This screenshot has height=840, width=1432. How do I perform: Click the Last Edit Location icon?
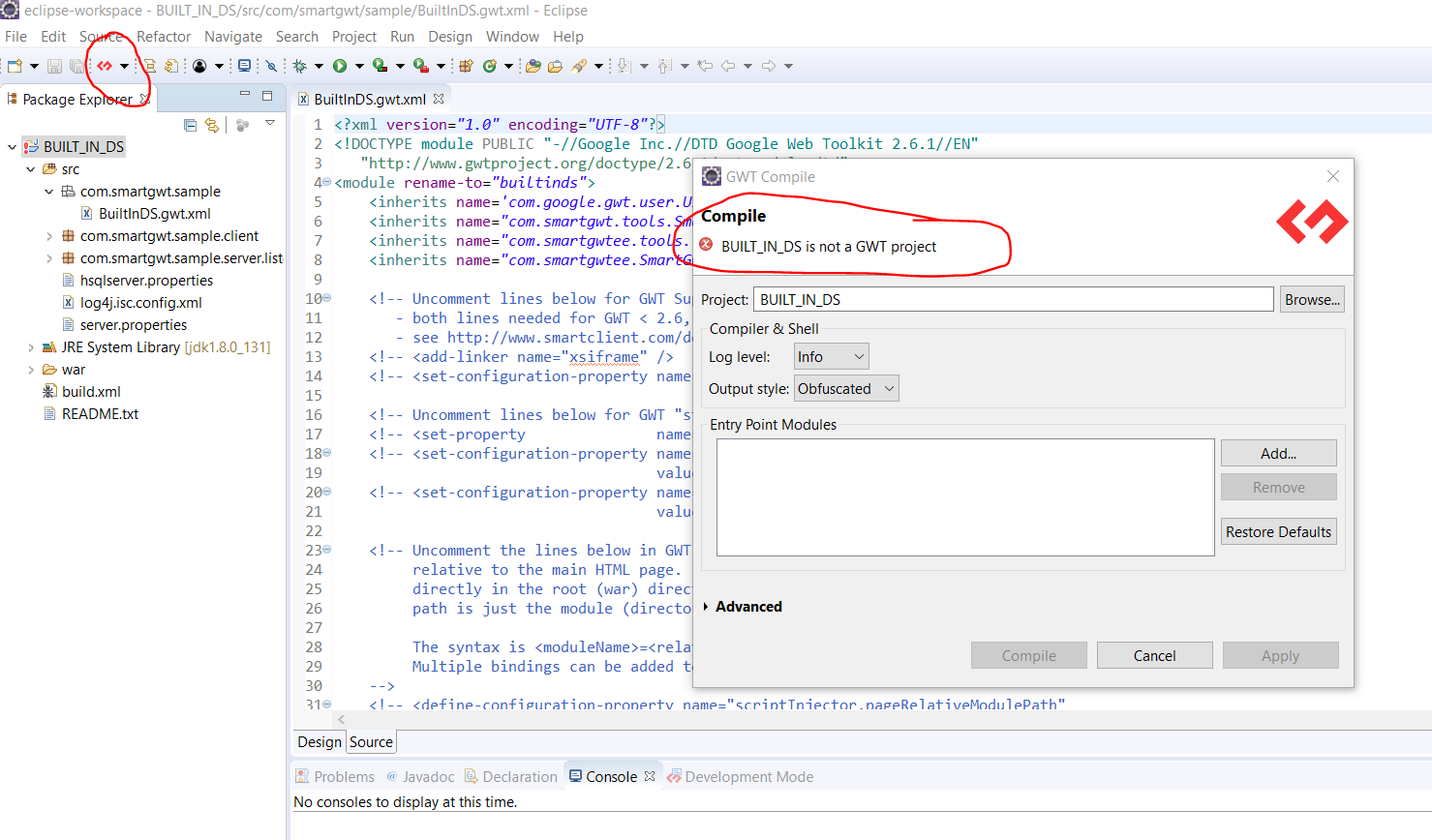(x=705, y=66)
